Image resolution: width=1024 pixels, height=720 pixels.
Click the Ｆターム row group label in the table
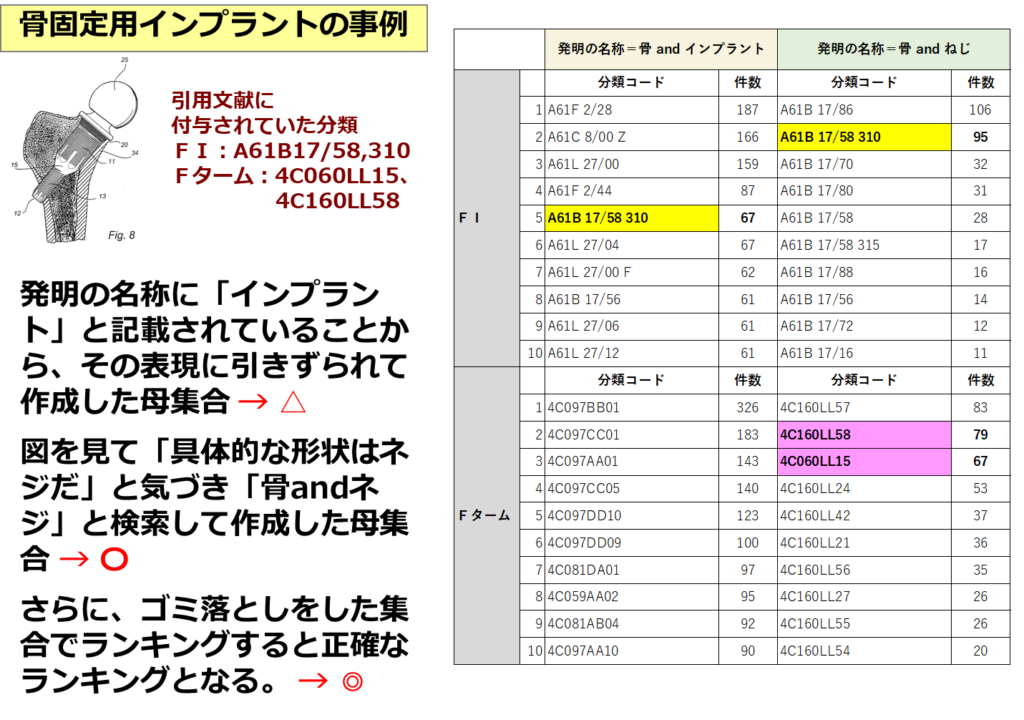coord(486,516)
